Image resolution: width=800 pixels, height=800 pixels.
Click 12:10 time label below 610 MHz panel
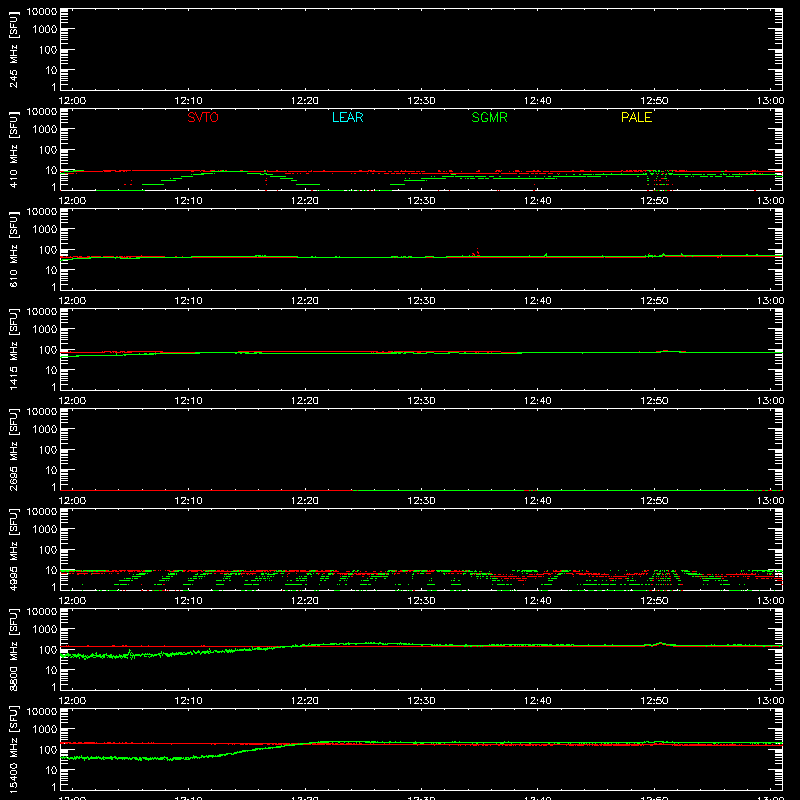pyautogui.click(x=188, y=301)
